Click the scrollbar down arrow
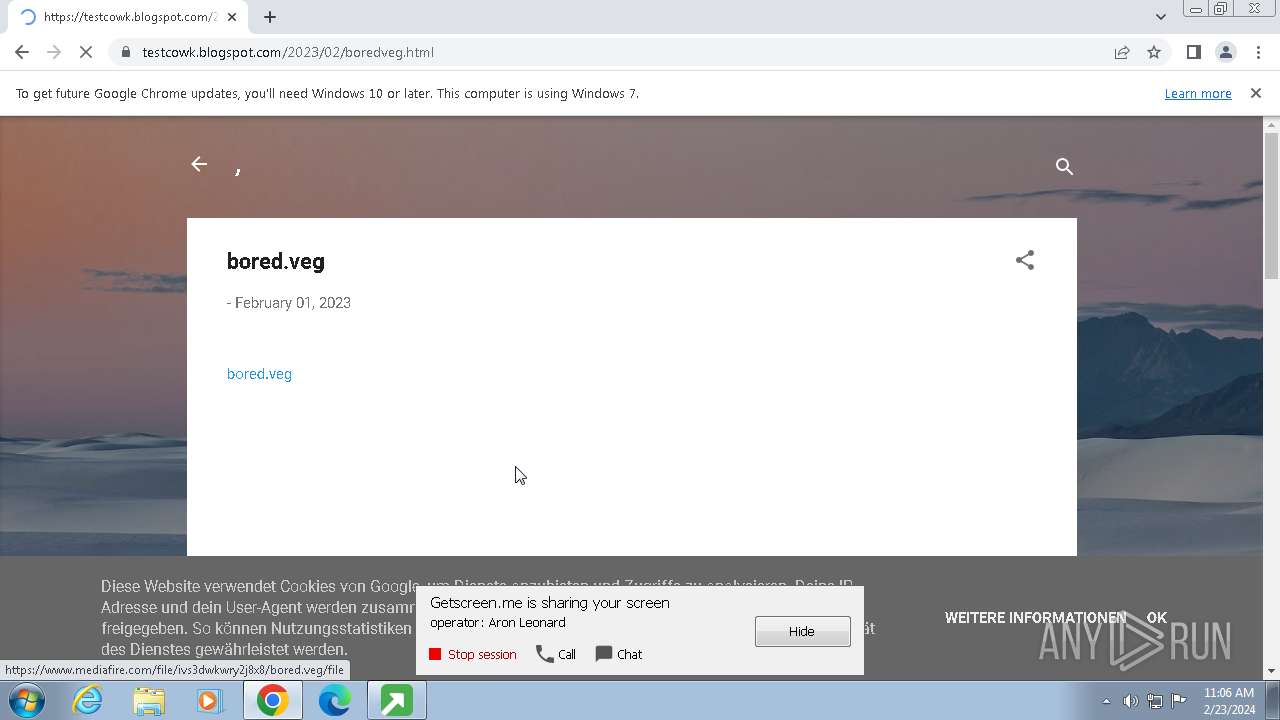 [x=1272, y=671]
